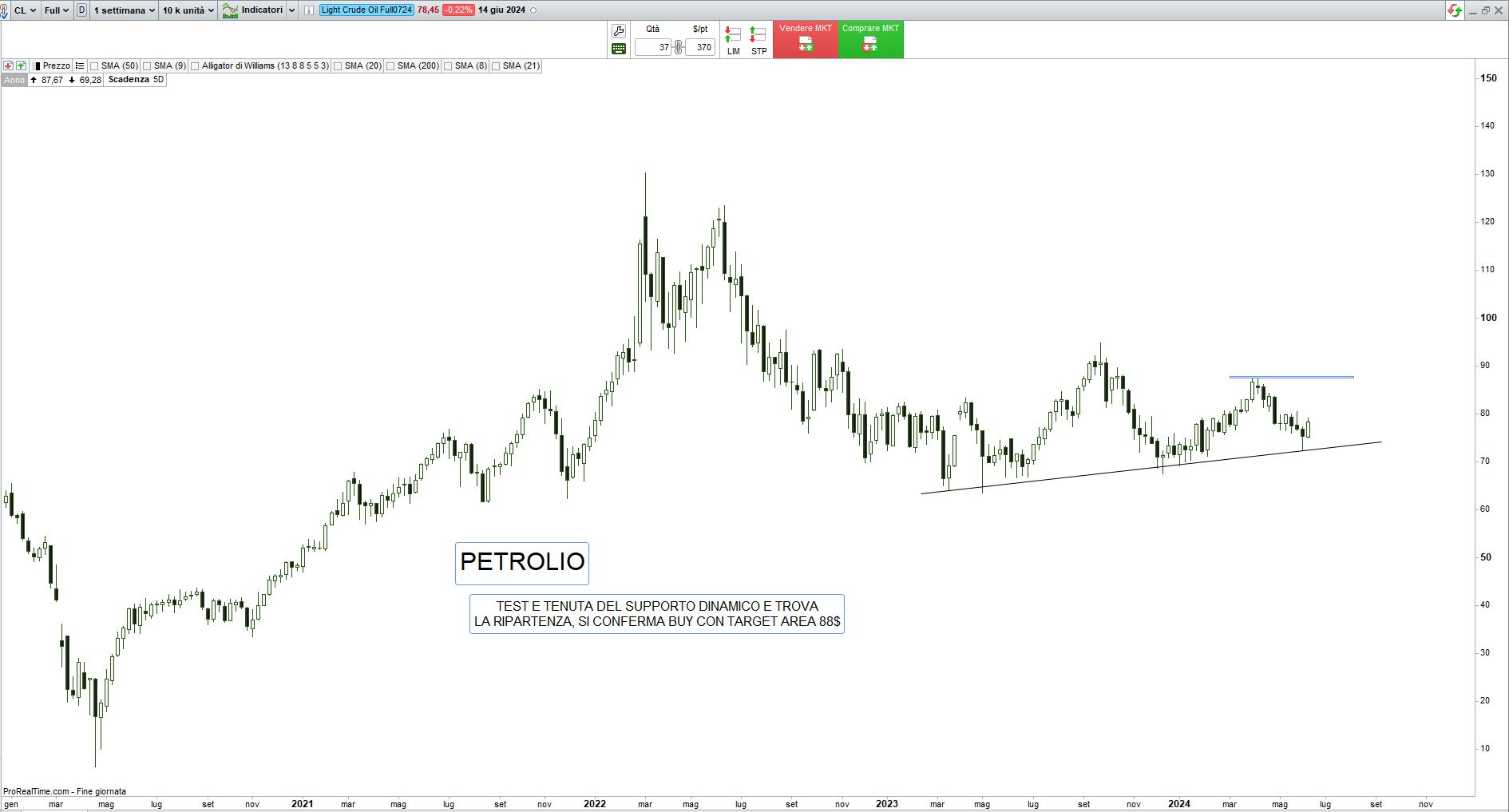Viewport: 1509px width, 812px height.
Task: Click the 2021 label on time axis
Action: pos(302,804)
